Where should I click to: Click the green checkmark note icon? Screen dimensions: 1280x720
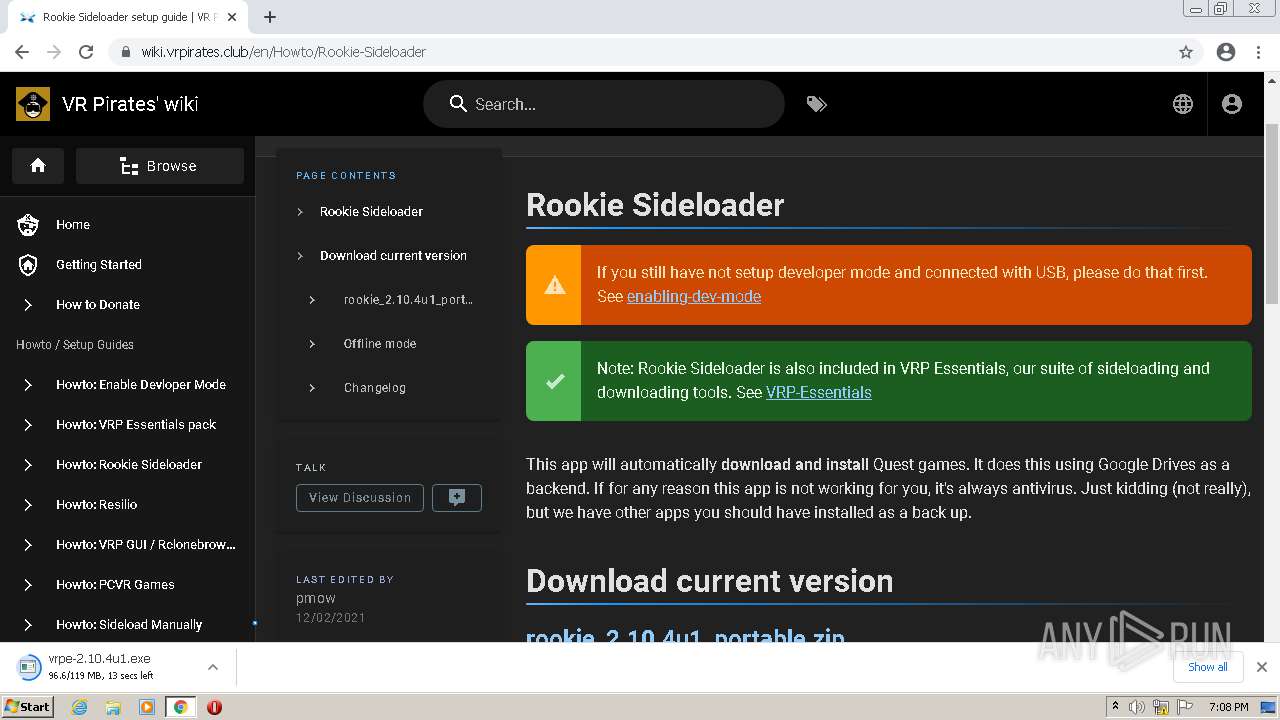(554, 381)
